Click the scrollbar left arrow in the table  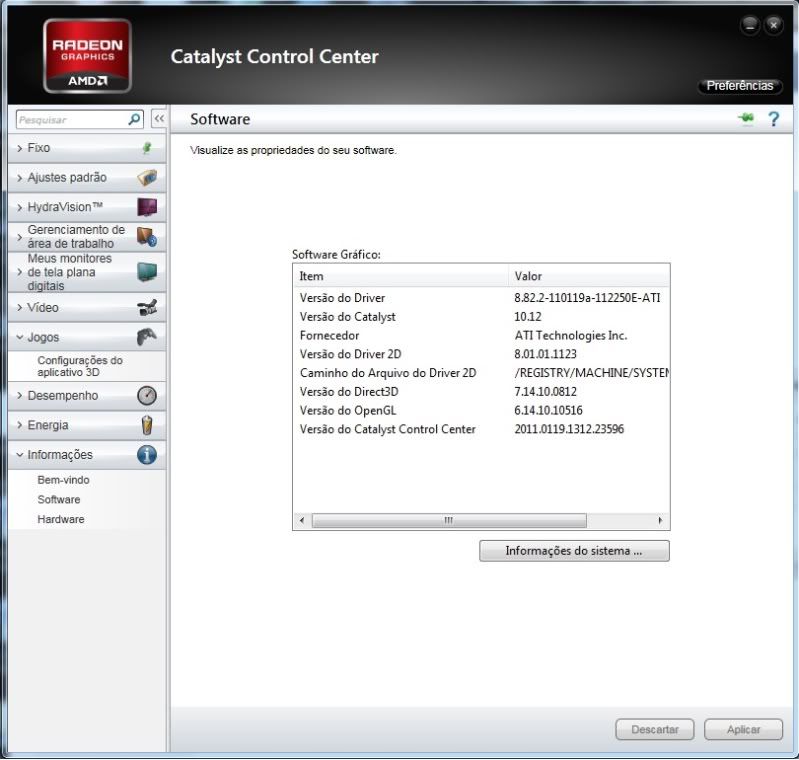[x=302, y=520]
